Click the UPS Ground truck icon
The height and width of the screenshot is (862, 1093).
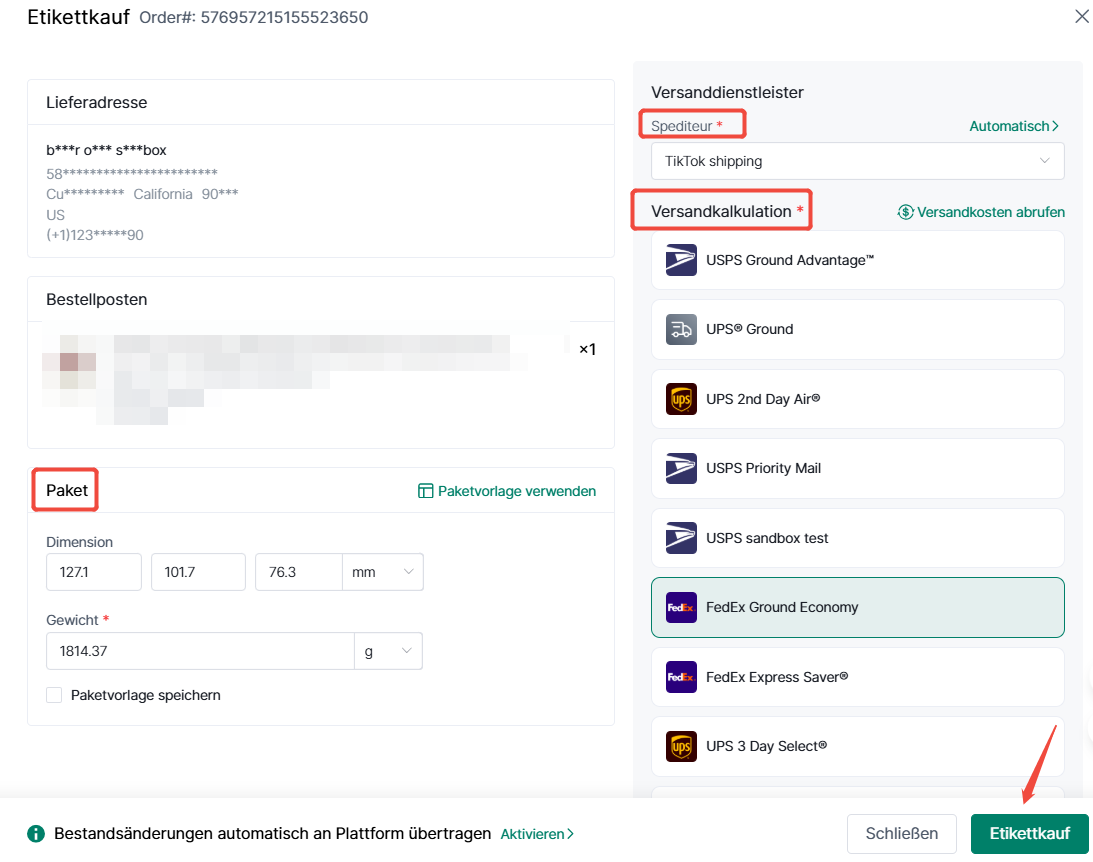681,330
